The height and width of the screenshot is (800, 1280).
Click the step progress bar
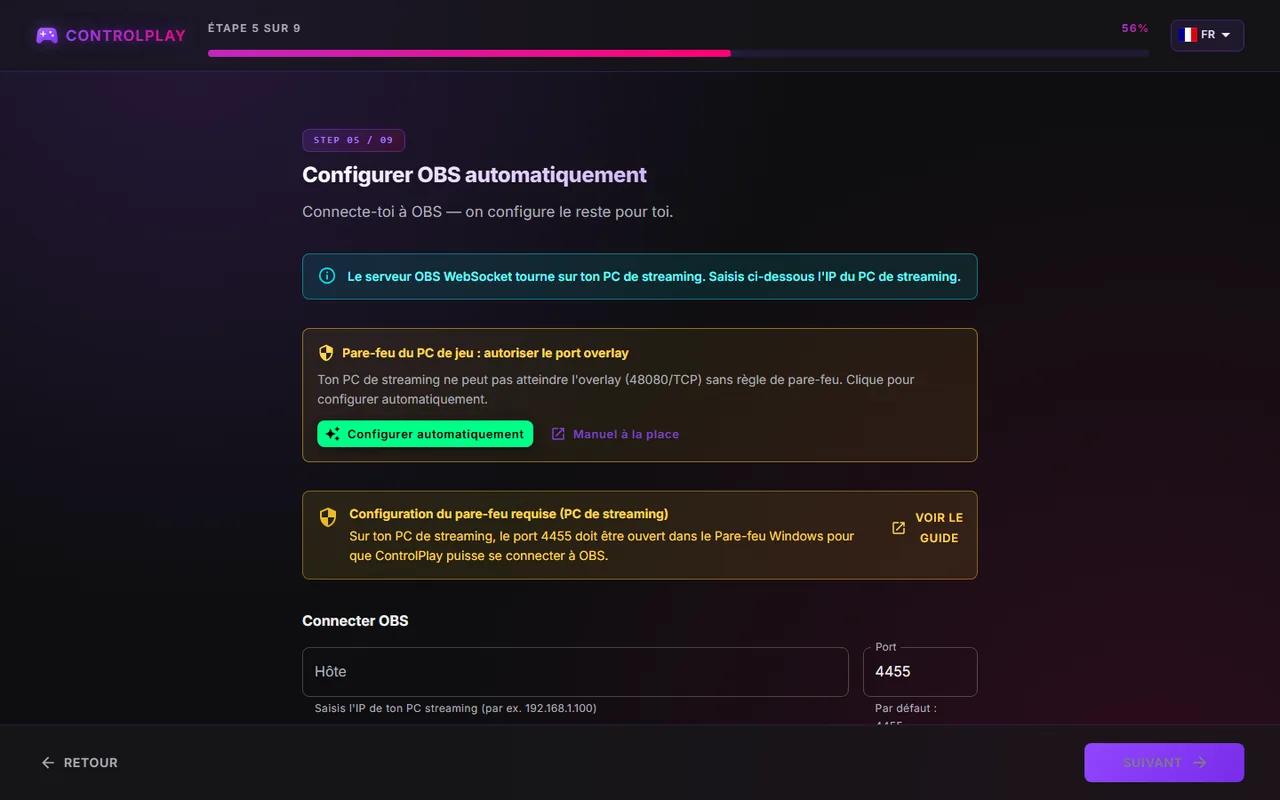678,53
